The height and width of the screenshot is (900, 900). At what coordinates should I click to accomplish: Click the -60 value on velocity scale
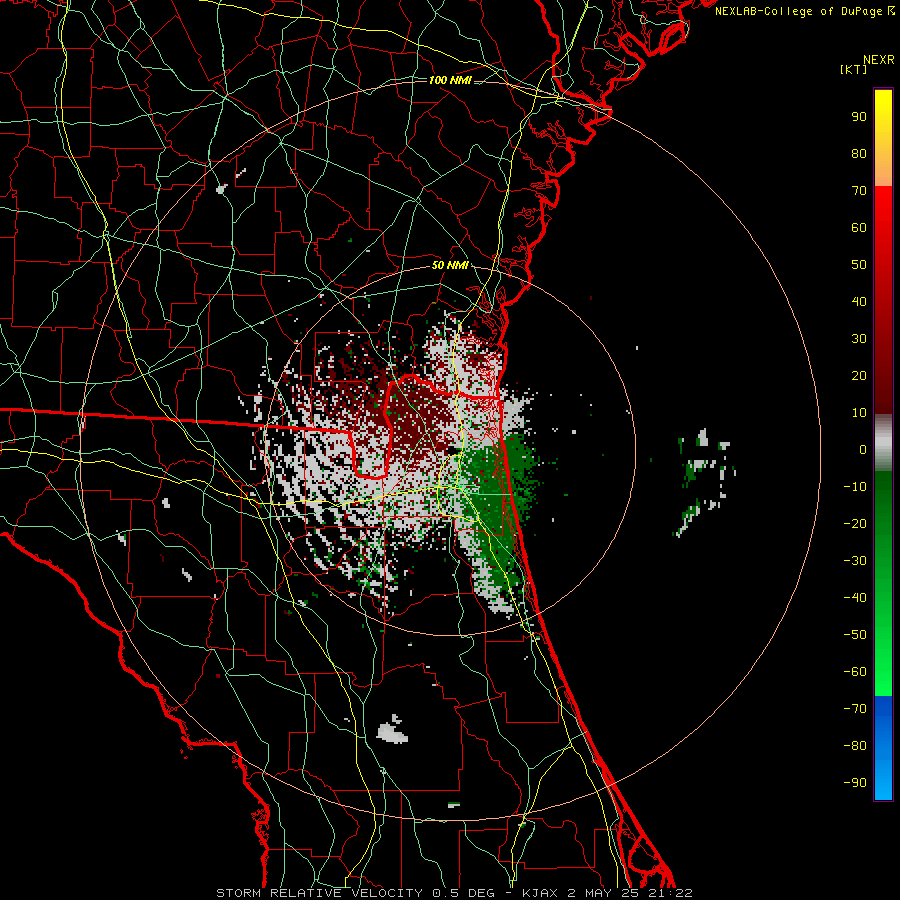pyautogui.click(x=855, y=672)
